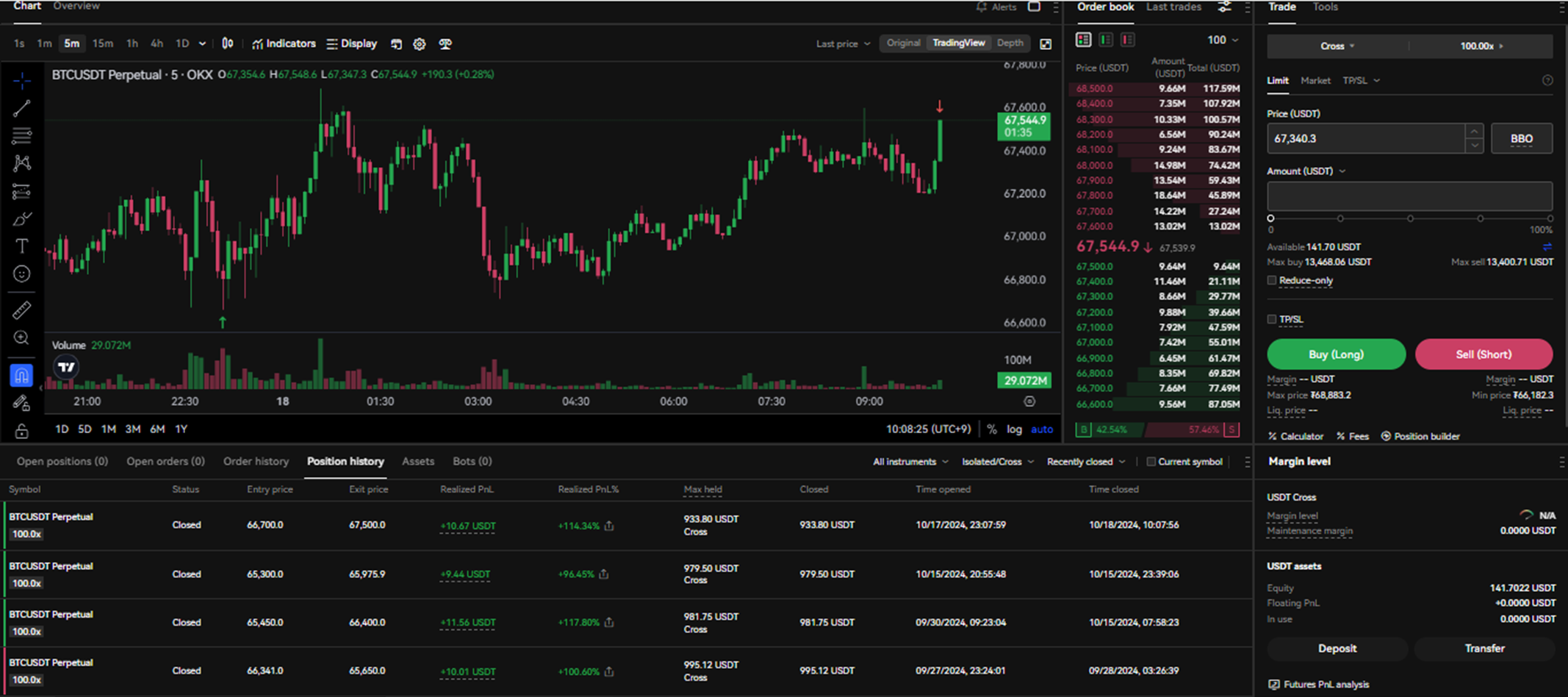1568x697 pixels.
Task: Click the BBO price button
Action: pyautogui.click(x=1522, y=138)
